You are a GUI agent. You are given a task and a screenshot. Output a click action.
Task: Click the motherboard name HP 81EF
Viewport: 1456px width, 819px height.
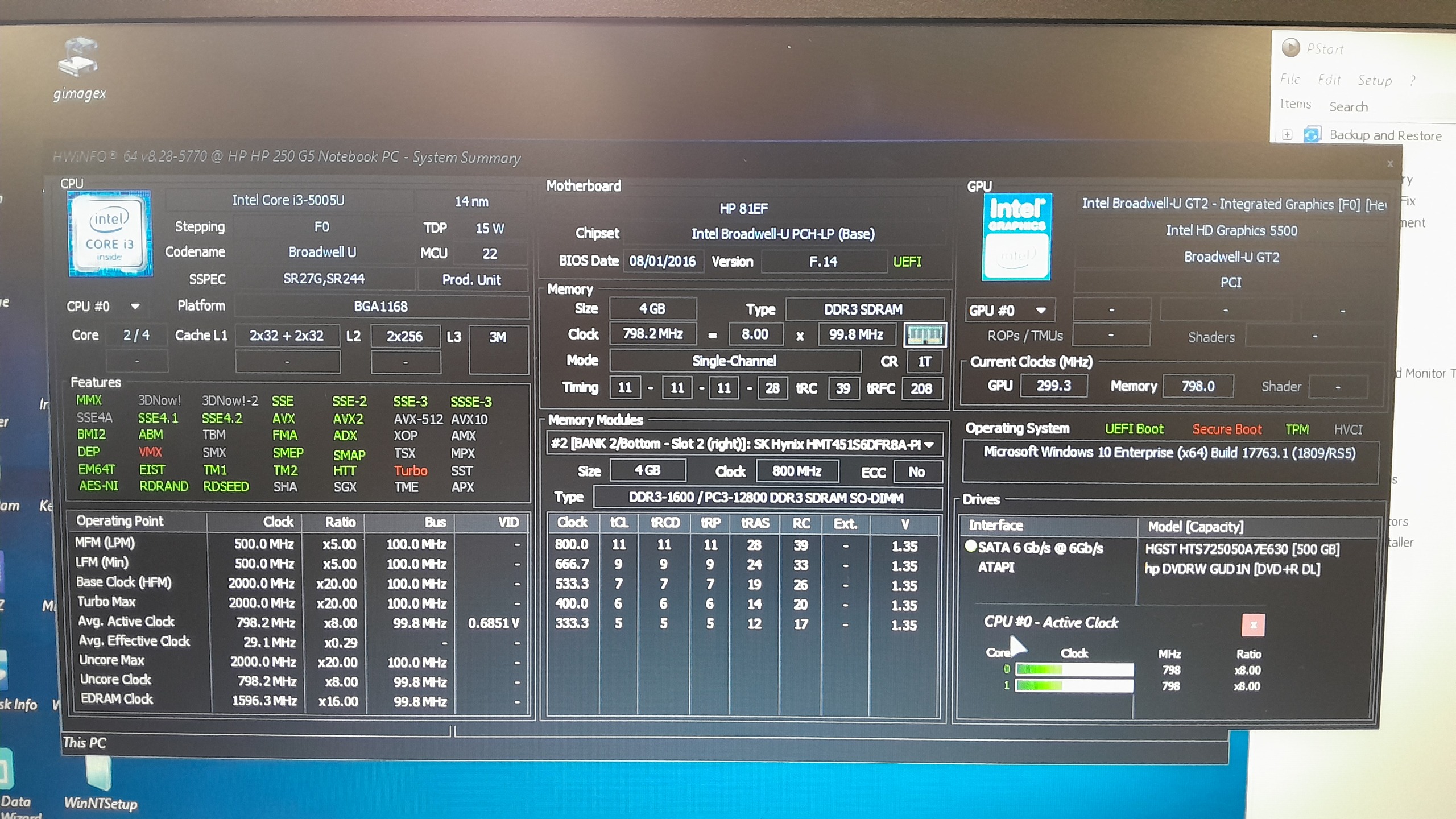pos(744,209)
